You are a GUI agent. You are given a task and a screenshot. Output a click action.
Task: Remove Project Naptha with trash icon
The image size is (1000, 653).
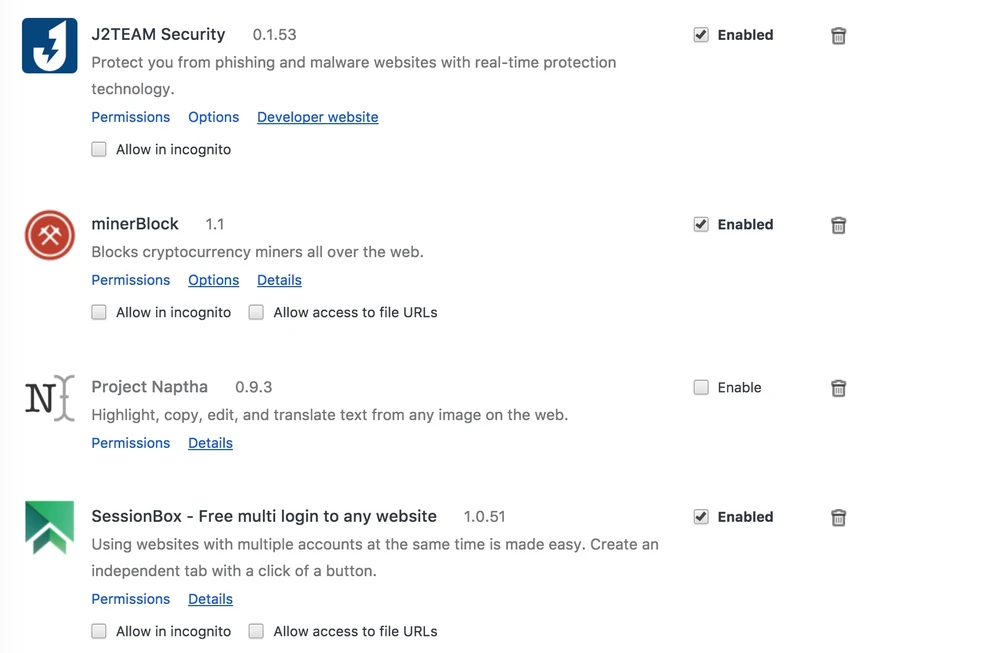coord(838,388)
